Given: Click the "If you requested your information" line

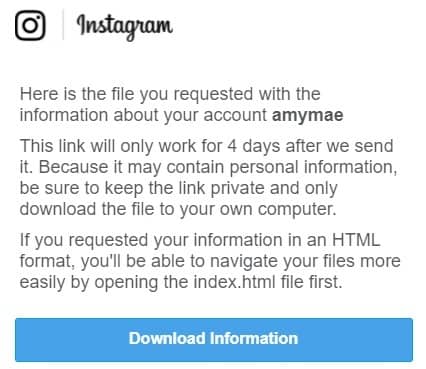Looking at the screenshot, I should [200, 240].
